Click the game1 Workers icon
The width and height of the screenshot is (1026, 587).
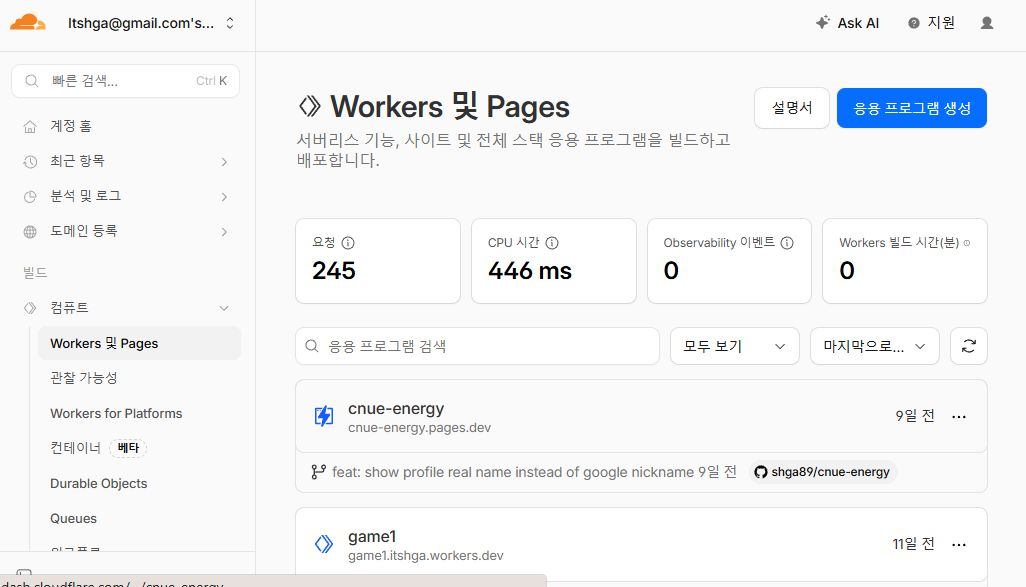tap(324, 544)
